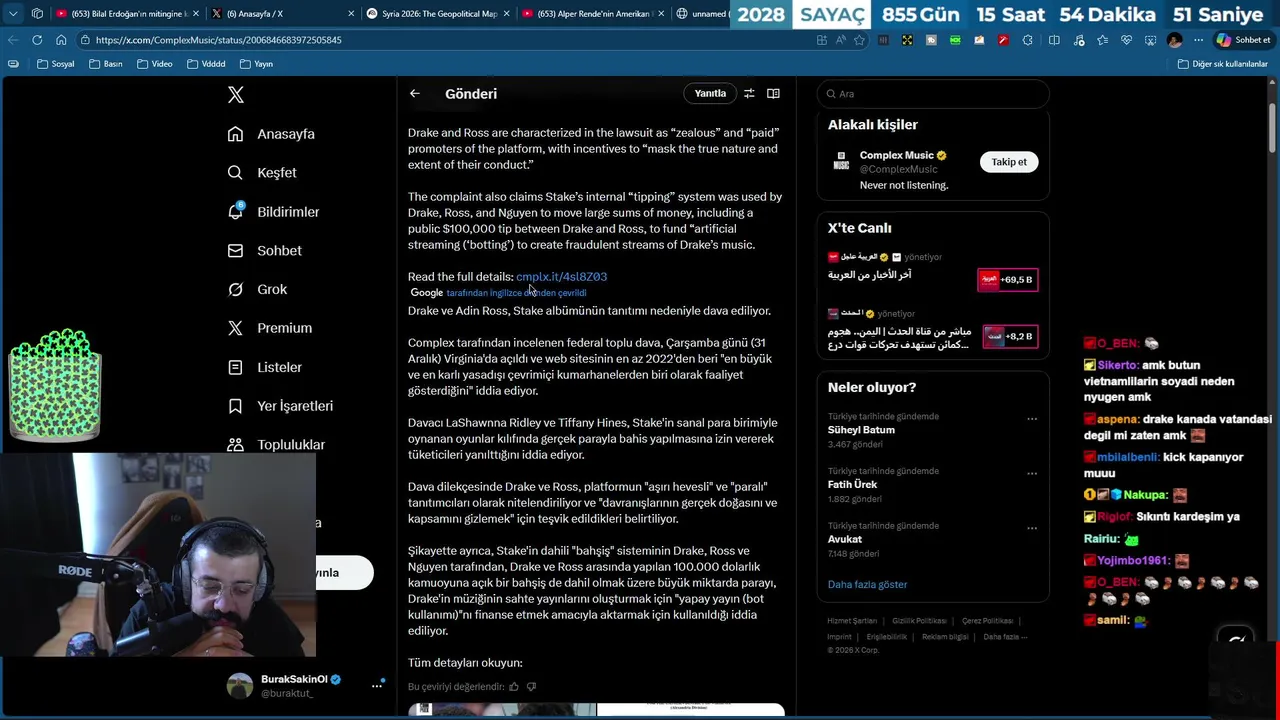
Task: Open reader view icon beside filter
Action: [773, 93]
